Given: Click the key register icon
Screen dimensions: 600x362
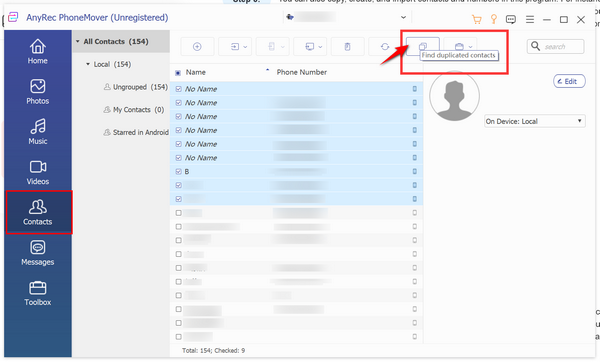Looking at the screenshot, I should pyautogui.click(x=494, y=19).
